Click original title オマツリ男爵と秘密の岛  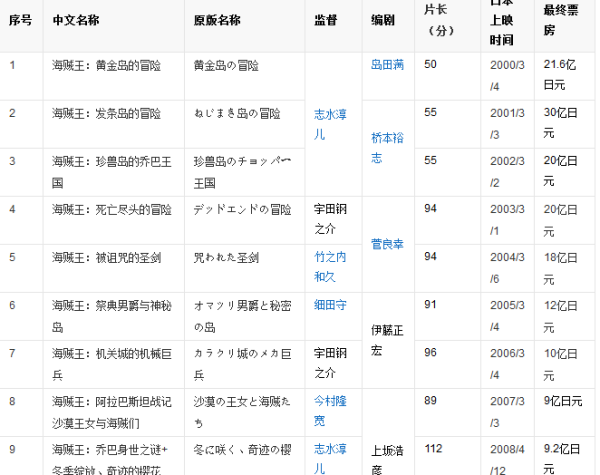click(242, 316)
